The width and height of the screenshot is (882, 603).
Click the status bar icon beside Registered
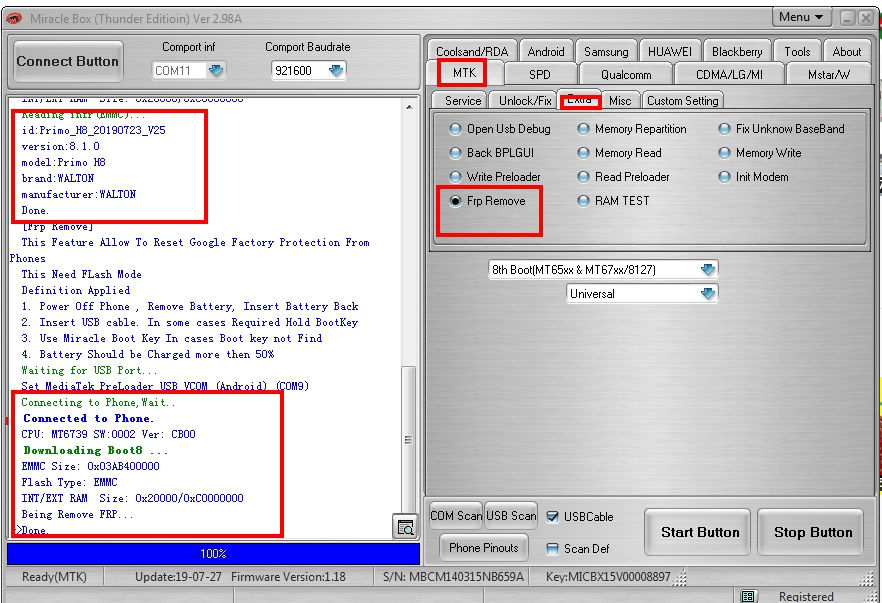pyautogui.click(x=748, y=596)
